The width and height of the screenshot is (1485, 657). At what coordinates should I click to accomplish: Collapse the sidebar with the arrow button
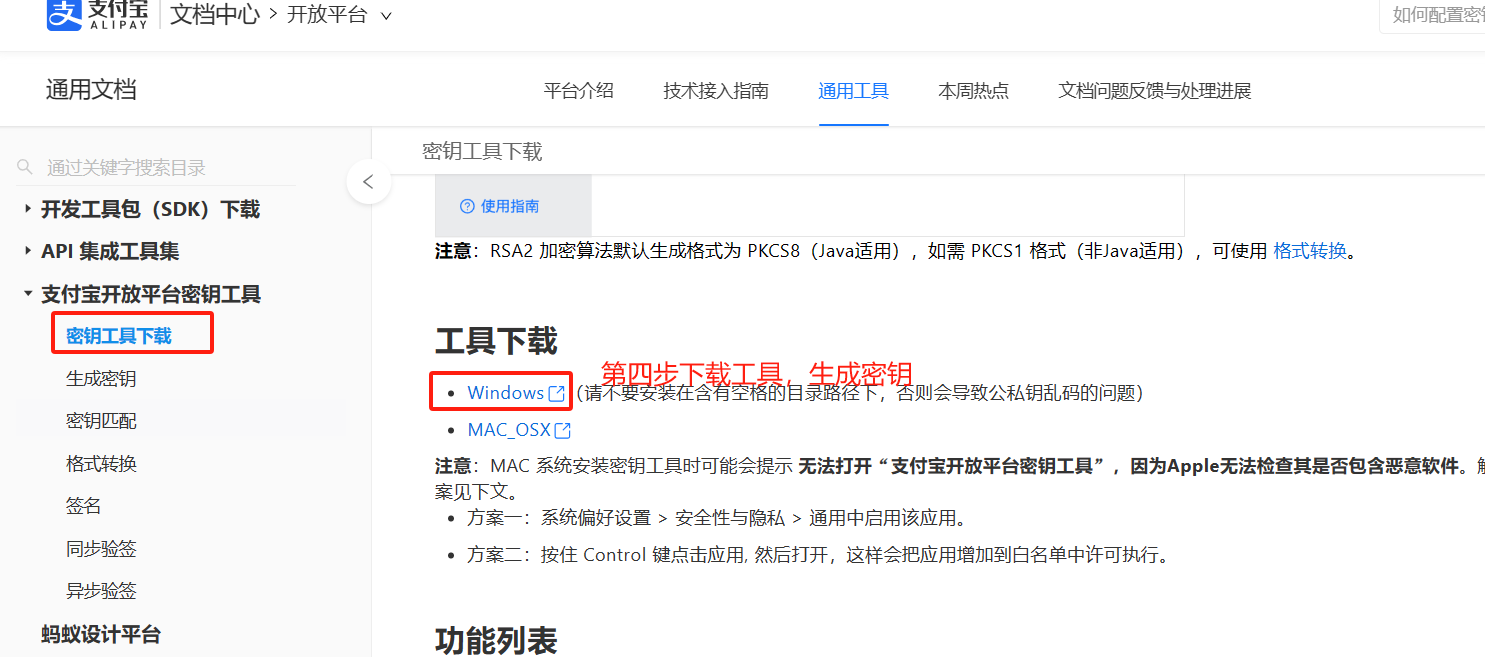pyautogui.click(x=369, y=182)
